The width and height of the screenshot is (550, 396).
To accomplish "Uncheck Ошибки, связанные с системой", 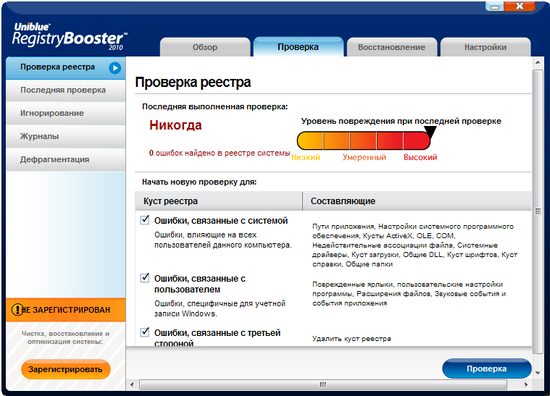I will [x=145, y=220].
